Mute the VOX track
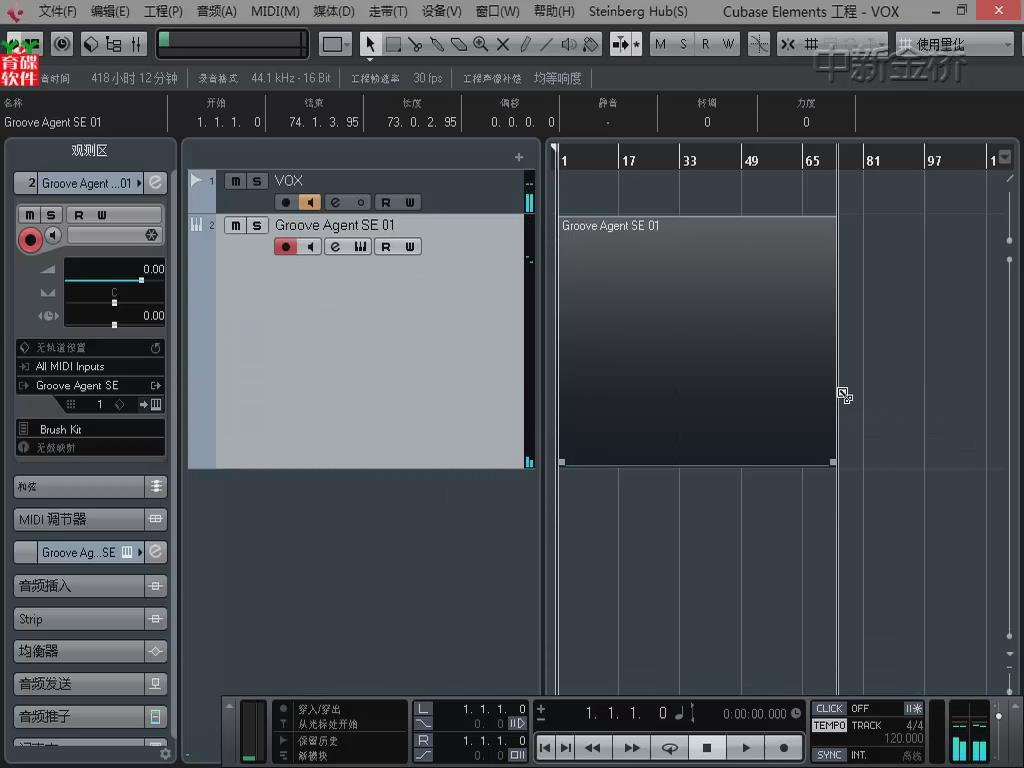 pos(236,181)
